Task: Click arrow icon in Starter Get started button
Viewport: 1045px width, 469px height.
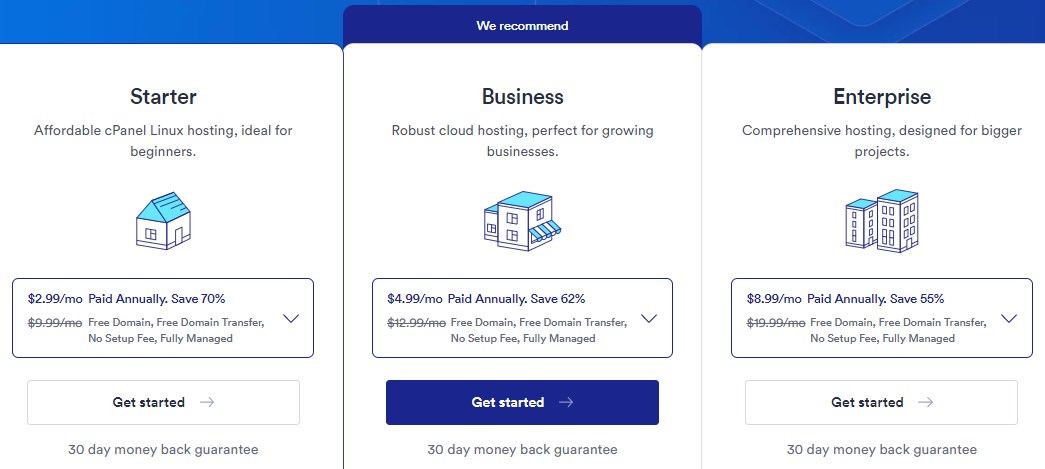Action: point(207,402)
